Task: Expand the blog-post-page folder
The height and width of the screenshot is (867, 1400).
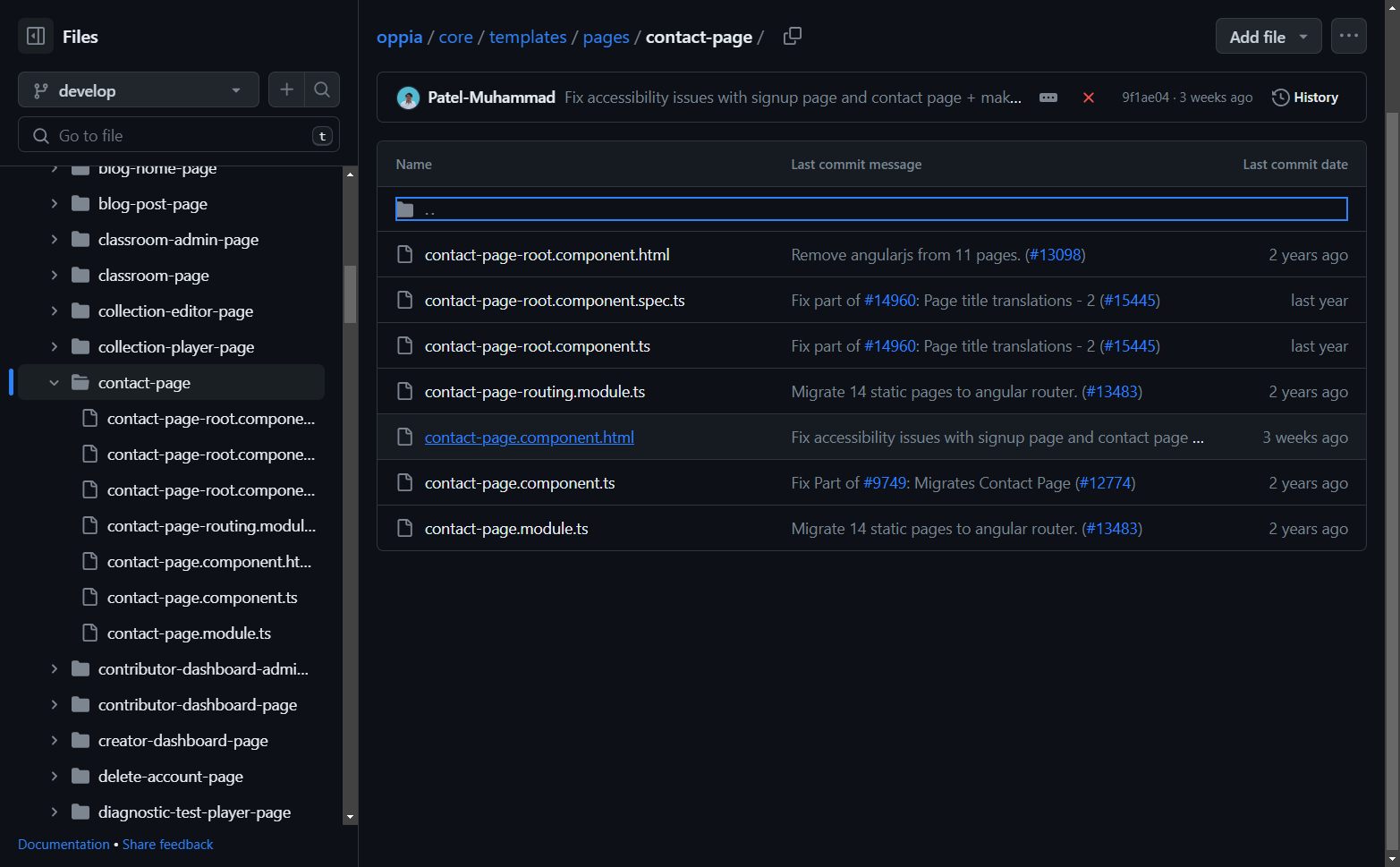Action: pyautogui.click(x=55, y=204)
